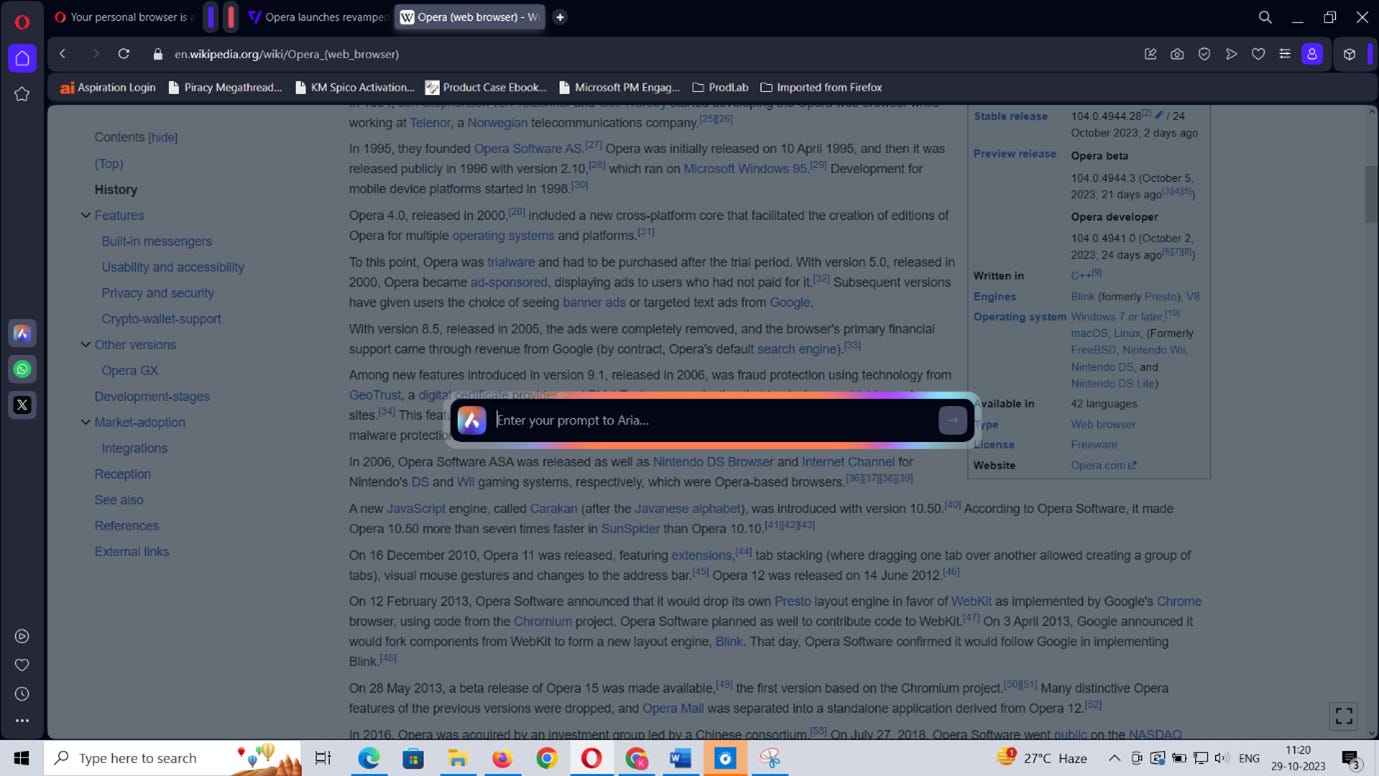Viewport: 1379px width, 776px height.
Task: Switch to 'Opera launches revamped' tab
Action: pos(316,17)
